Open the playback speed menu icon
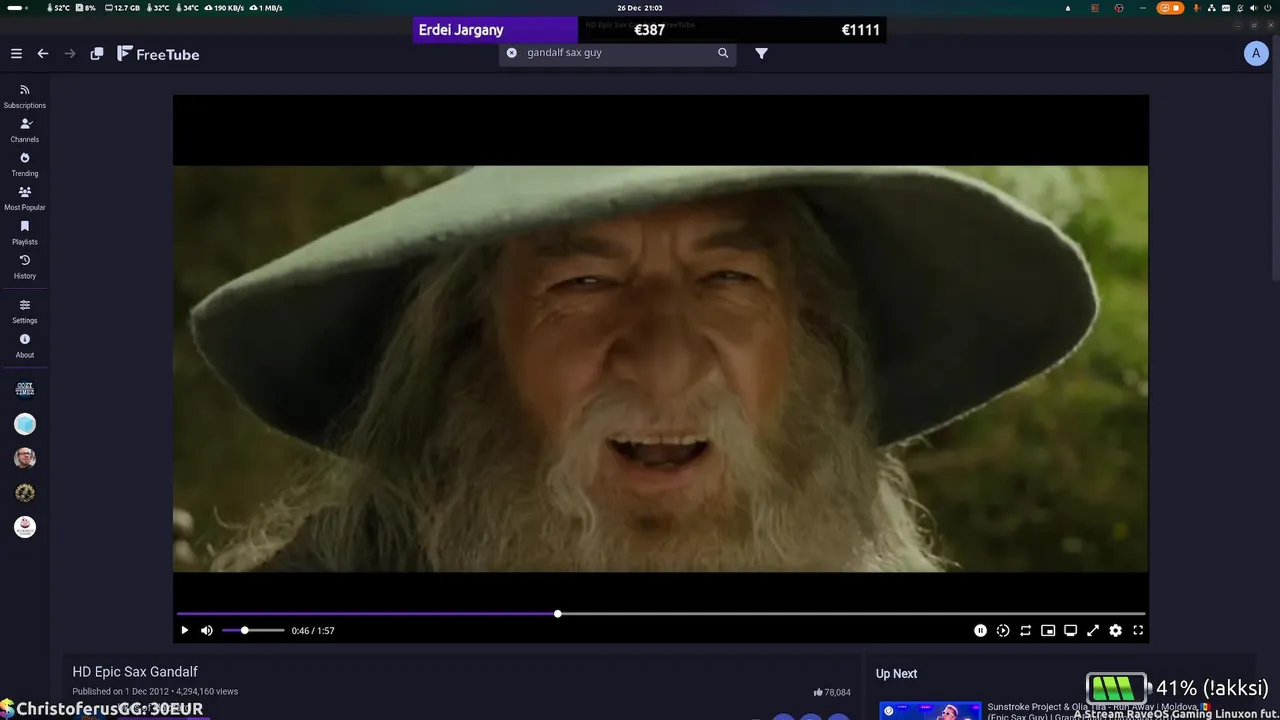 coord(1003,630)
